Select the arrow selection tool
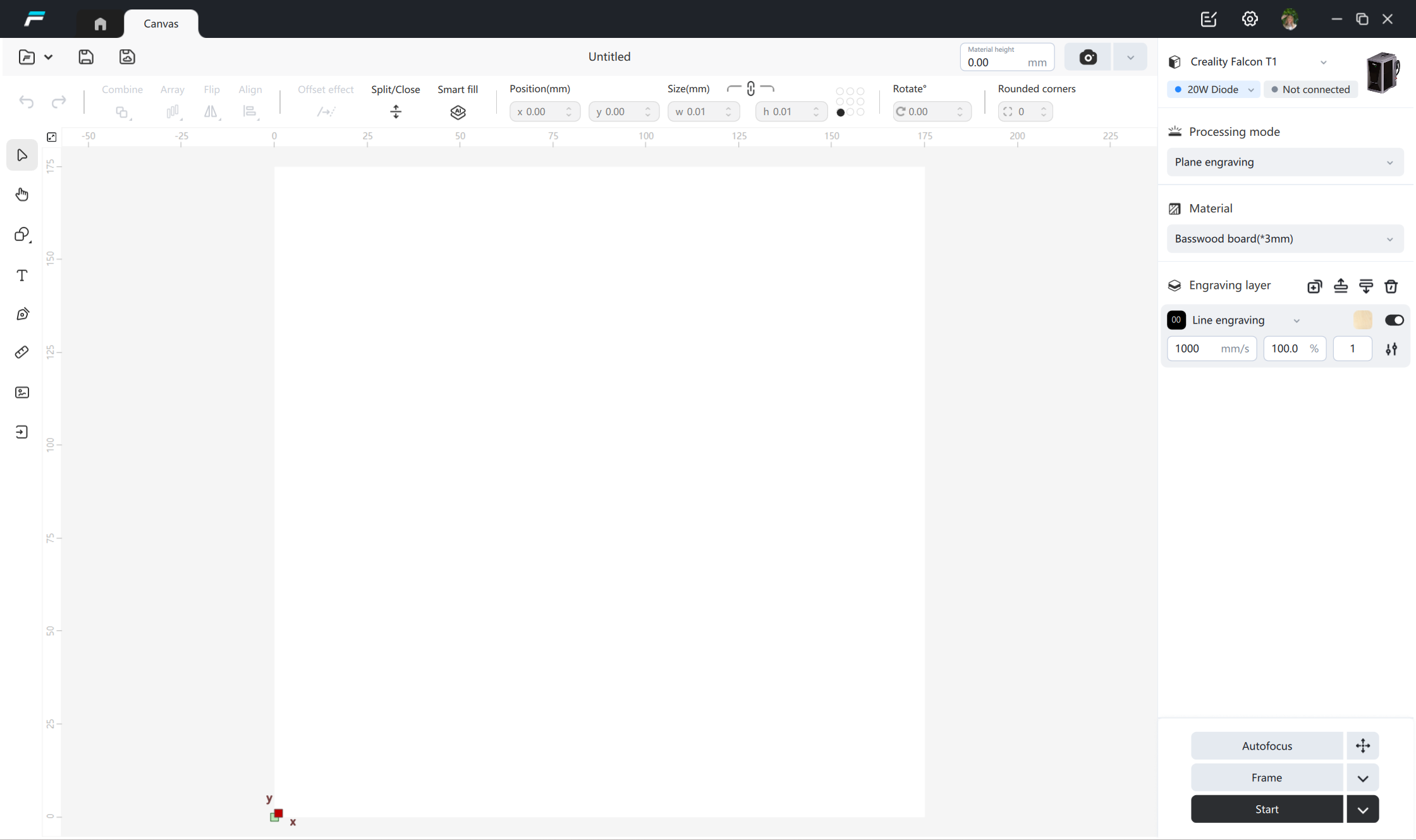Viewport: 1416px width, 840px height. [22, 155]
